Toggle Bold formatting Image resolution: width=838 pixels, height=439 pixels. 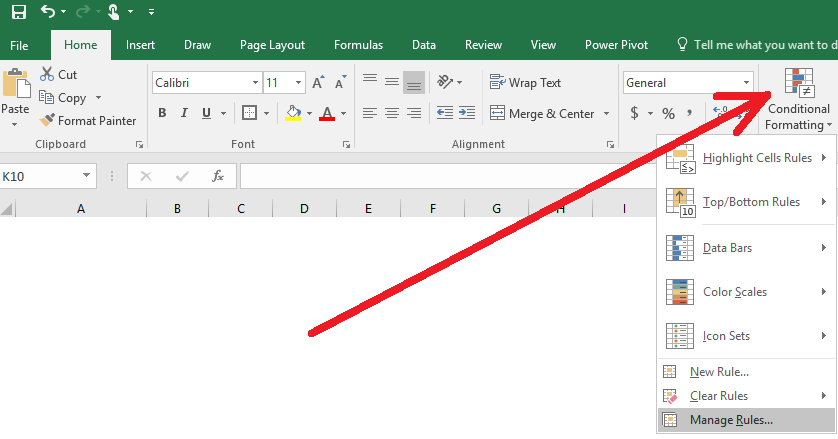click(162, 113)
